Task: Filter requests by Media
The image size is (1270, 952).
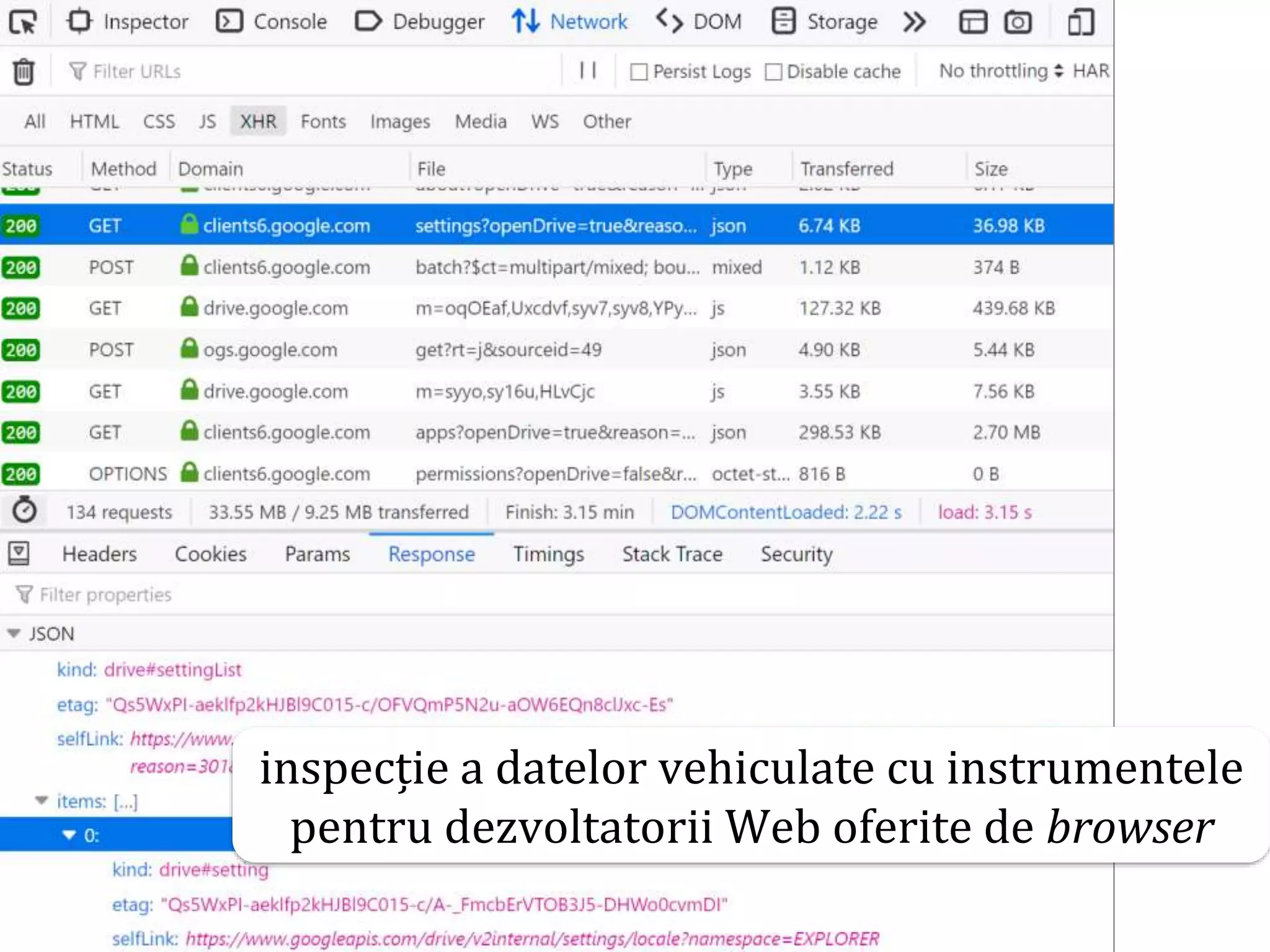Action: (481, 121)
